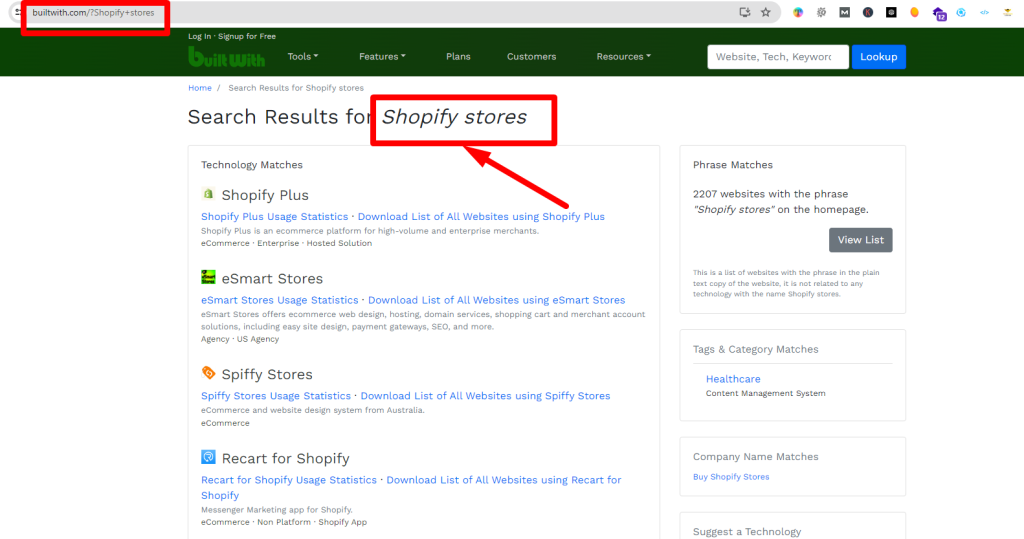Open the yellow extension icon at toolbar end
1024x539 pixels.
pyautogui.click(x=1008, y=12)
